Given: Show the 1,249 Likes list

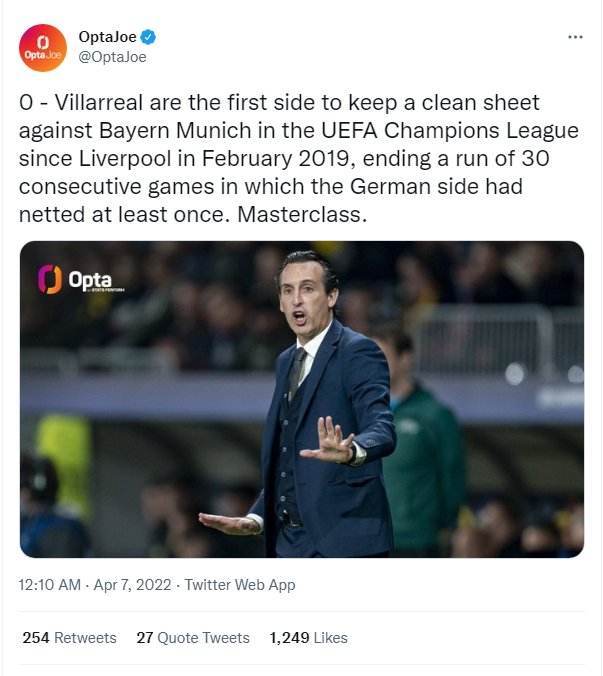Looking at the screenshot, I should pos(308,637).
